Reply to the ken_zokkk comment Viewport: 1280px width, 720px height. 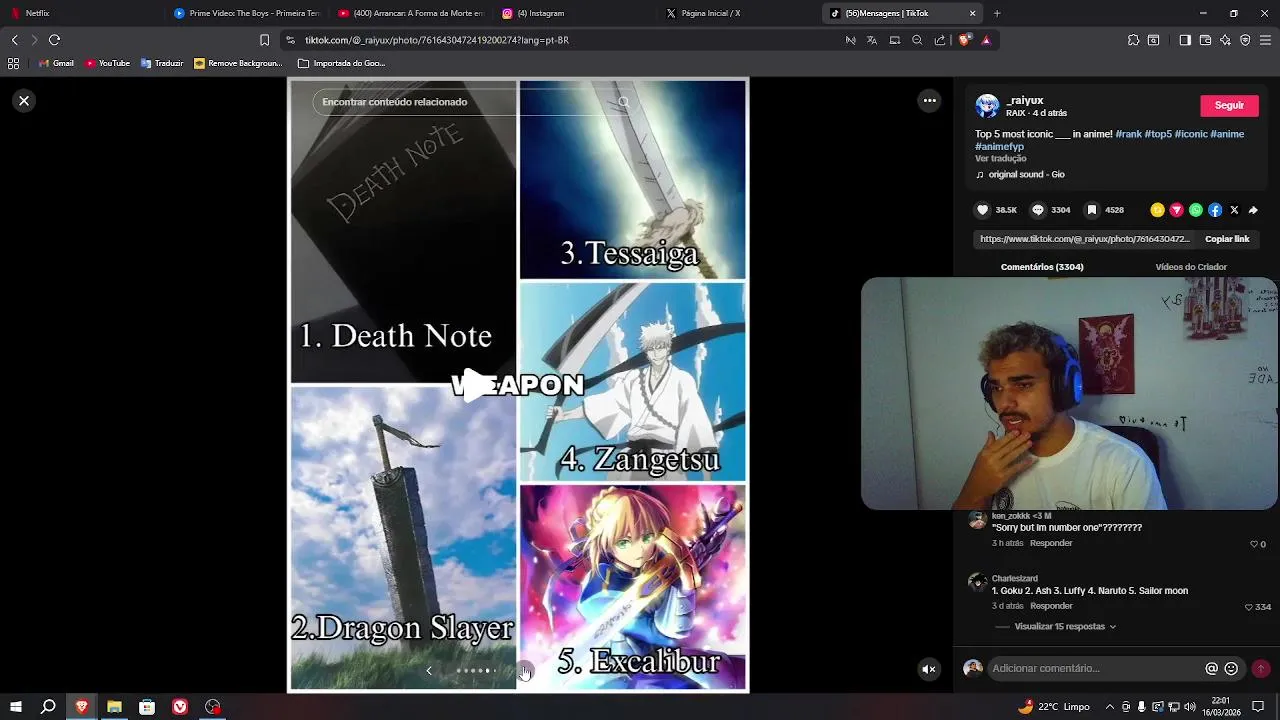click(1051, 543)
